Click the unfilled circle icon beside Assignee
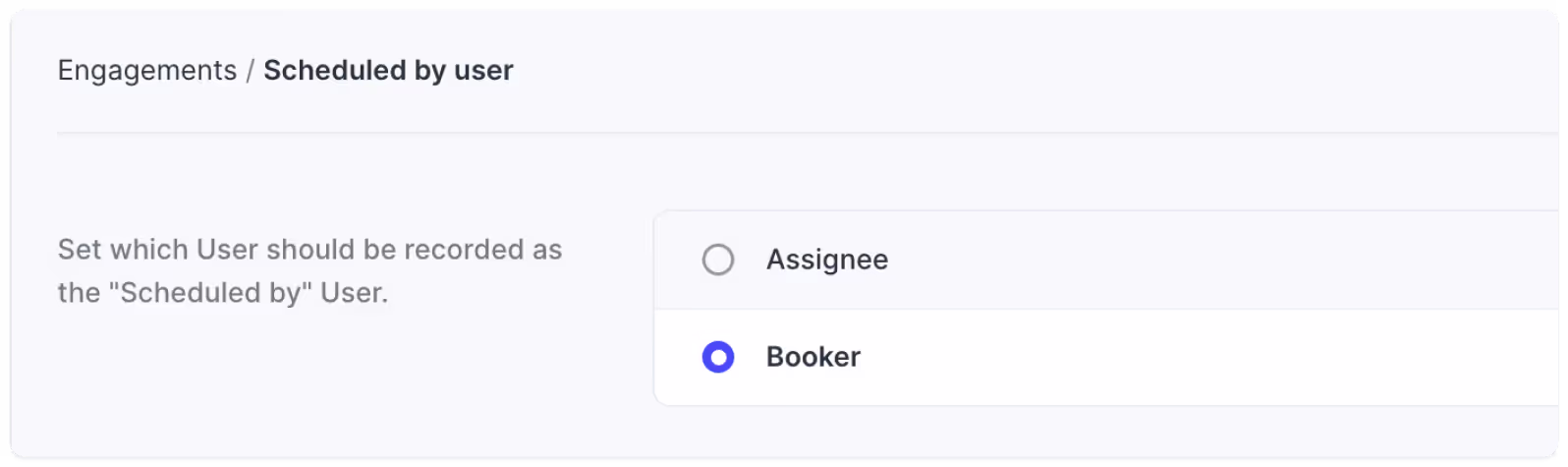This screenshot has height=467, width=1568. [718, 260]
